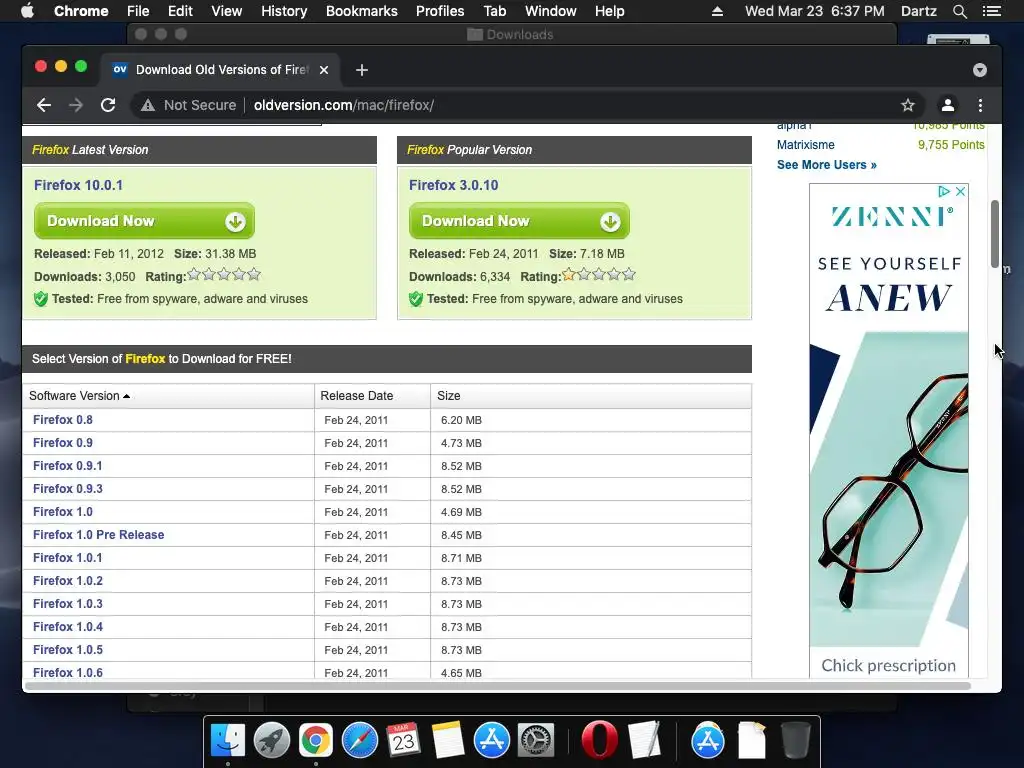
Task: Close the Zenni ad with X icon
Action: 960,191
